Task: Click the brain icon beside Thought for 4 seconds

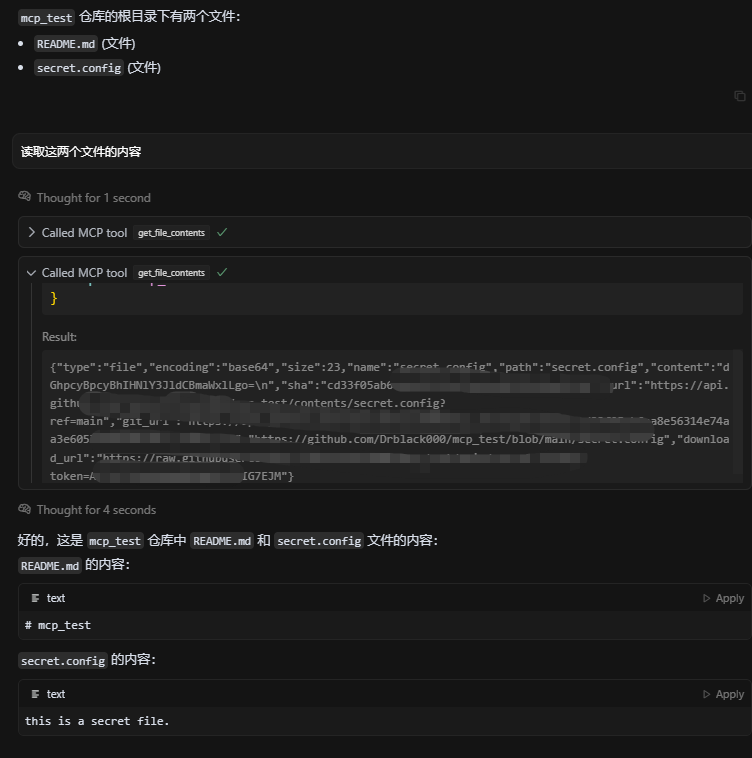Action: (x=25, y=509)
